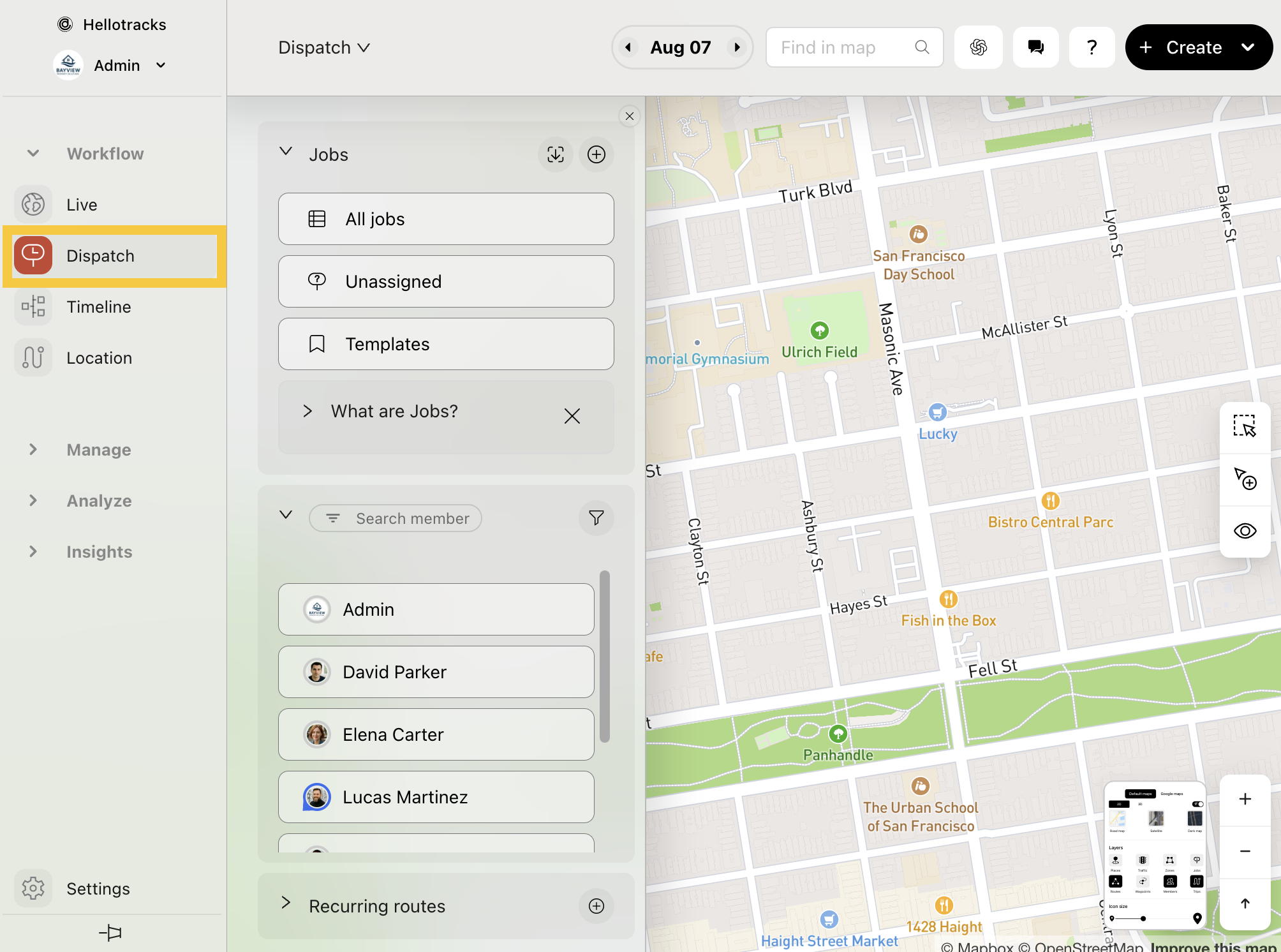Select member Elena Carter
The width and height of the screenshot is (1281, 952).
[x=436, y=734]
